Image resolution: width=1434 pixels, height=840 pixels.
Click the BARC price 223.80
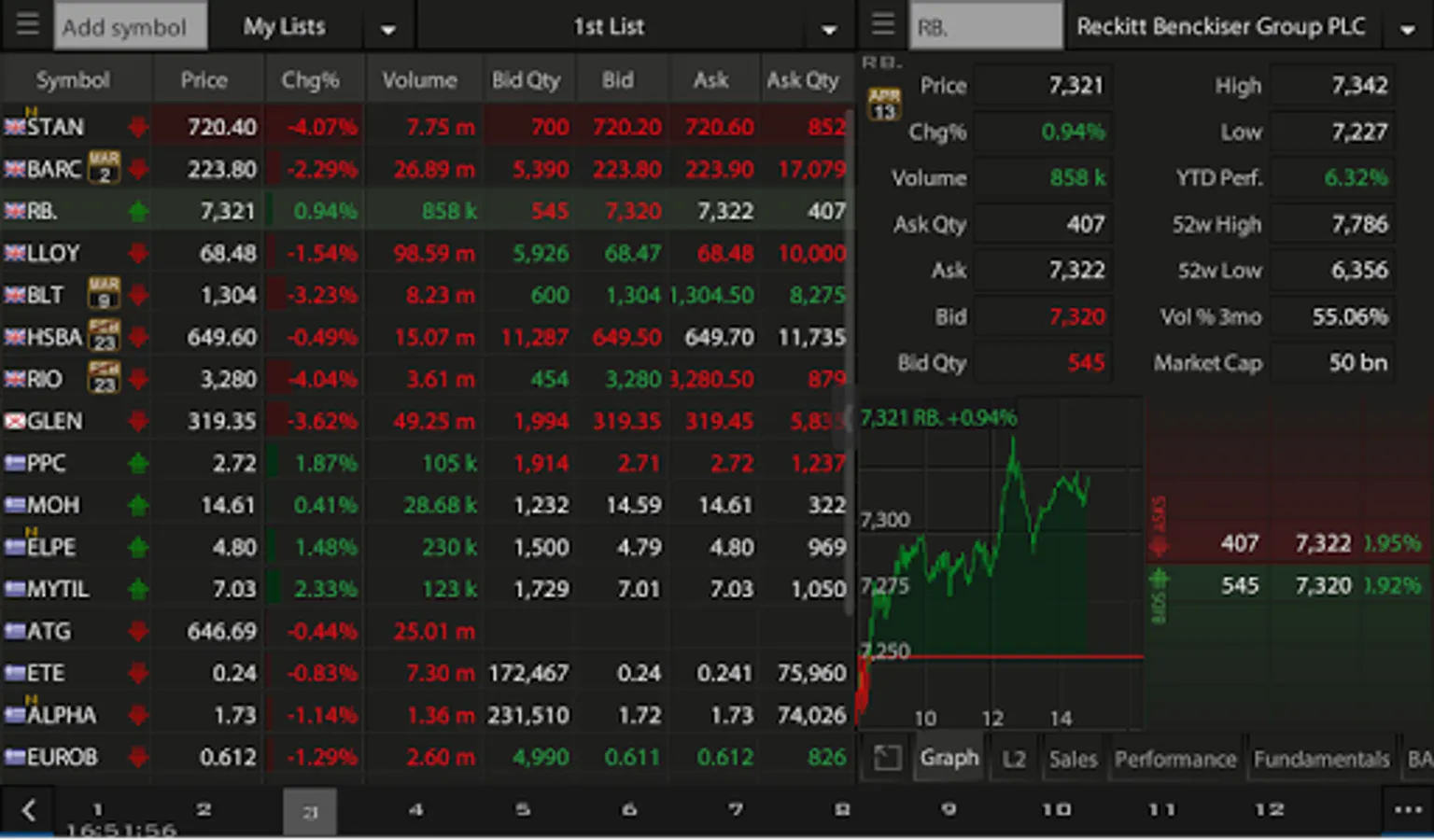coord(221,169)
